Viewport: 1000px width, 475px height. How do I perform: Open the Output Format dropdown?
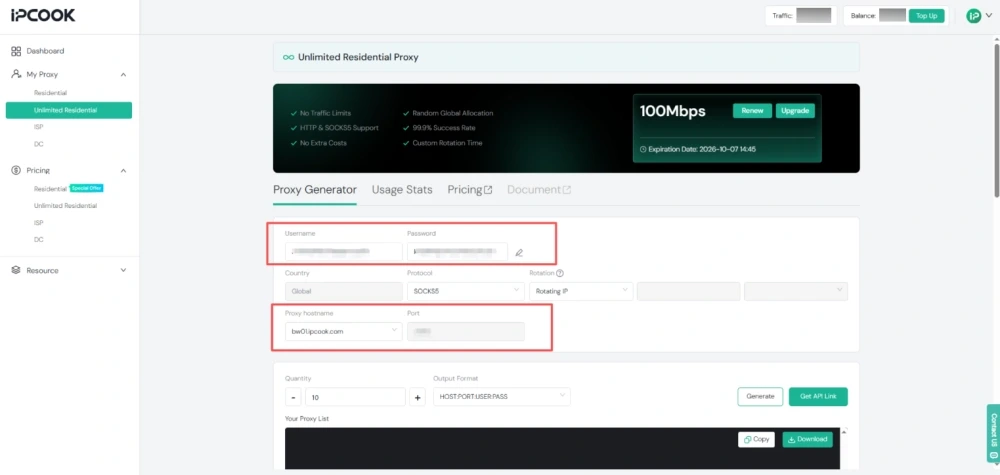[502, 397]
